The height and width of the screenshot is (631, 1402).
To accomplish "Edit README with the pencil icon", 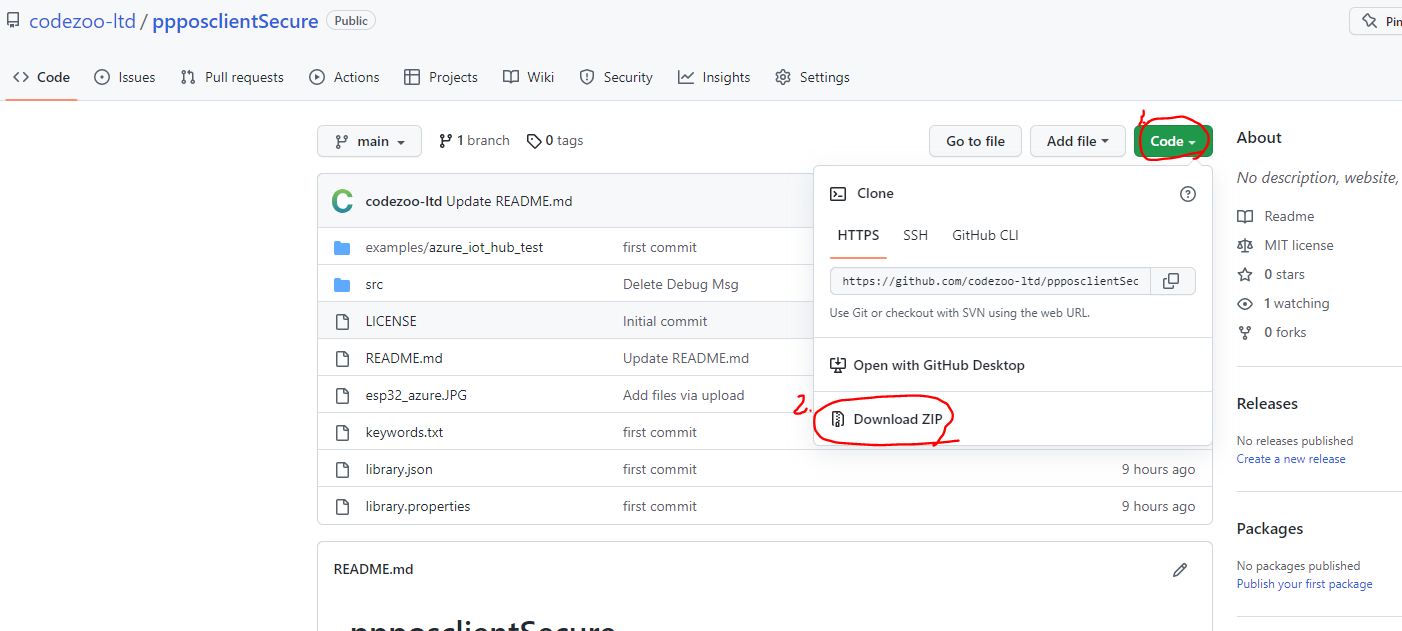I will (x=1180, y=570).
